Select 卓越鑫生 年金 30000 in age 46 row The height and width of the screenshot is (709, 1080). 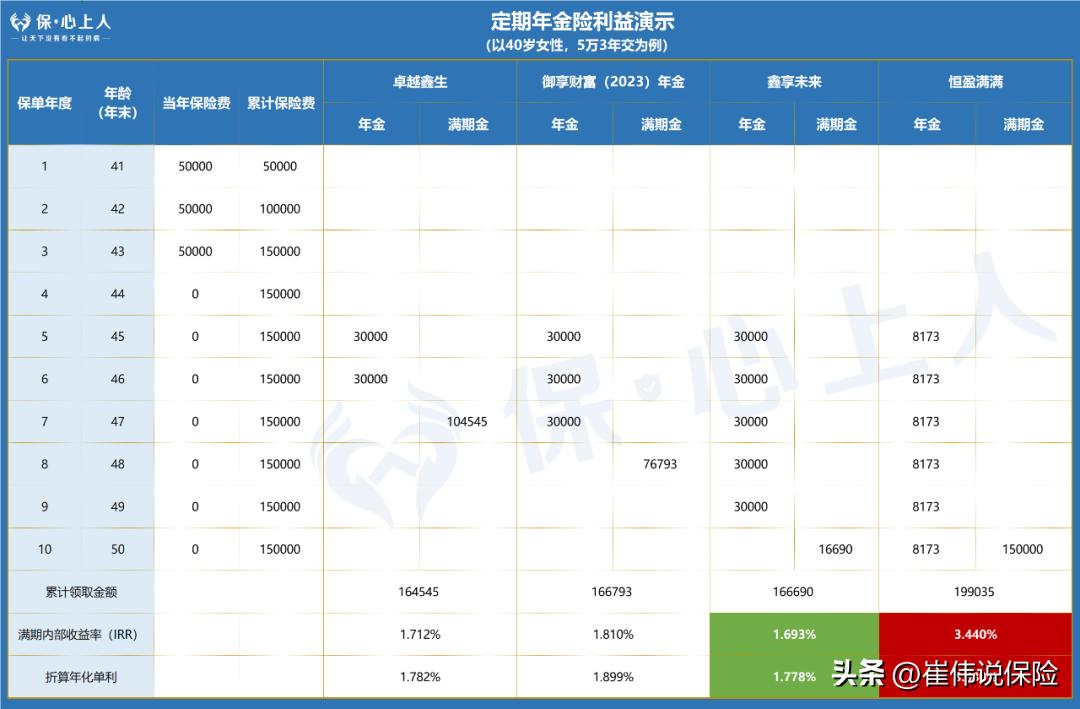click(x=371, y=379)
